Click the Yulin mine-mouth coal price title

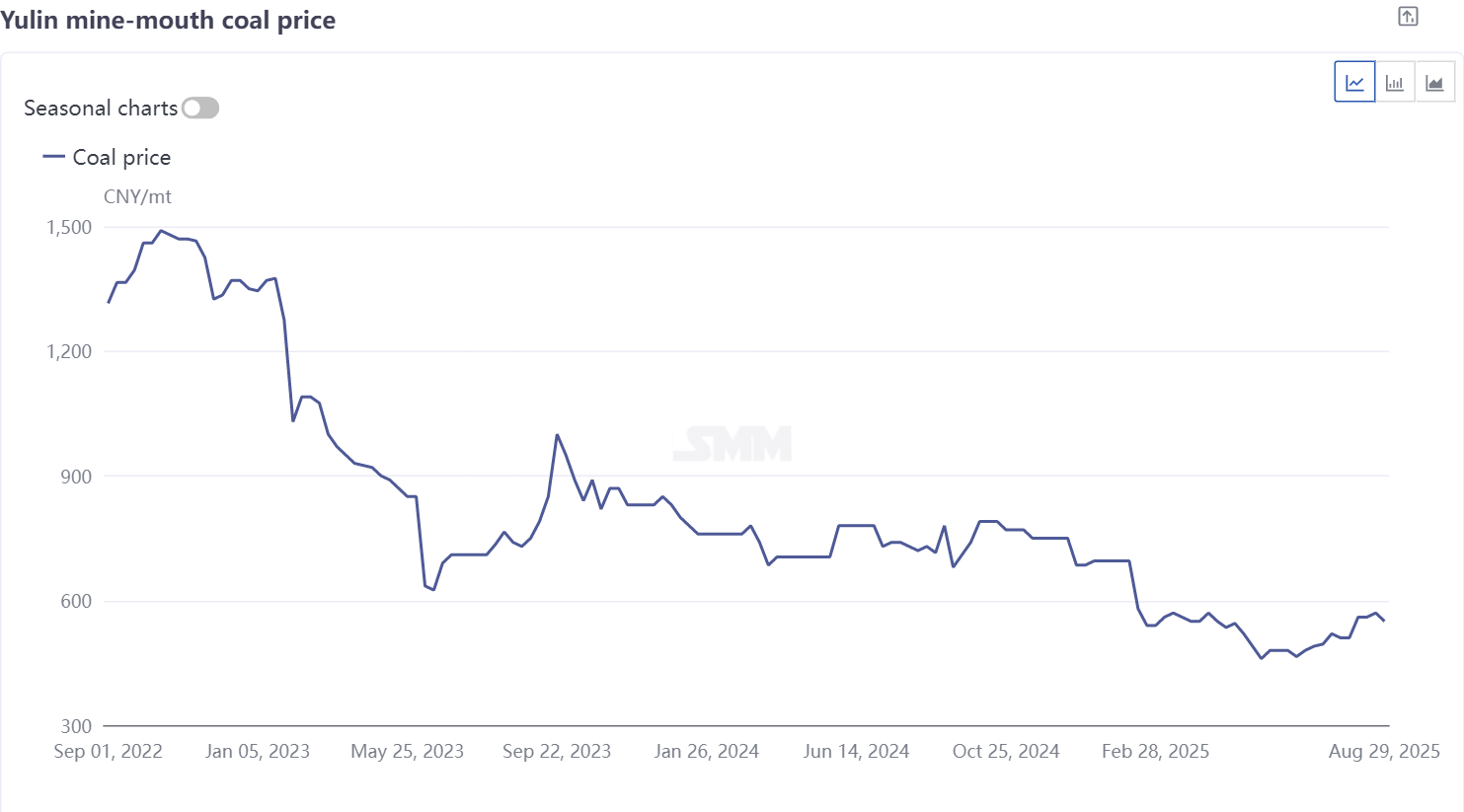tap(169, 21)
